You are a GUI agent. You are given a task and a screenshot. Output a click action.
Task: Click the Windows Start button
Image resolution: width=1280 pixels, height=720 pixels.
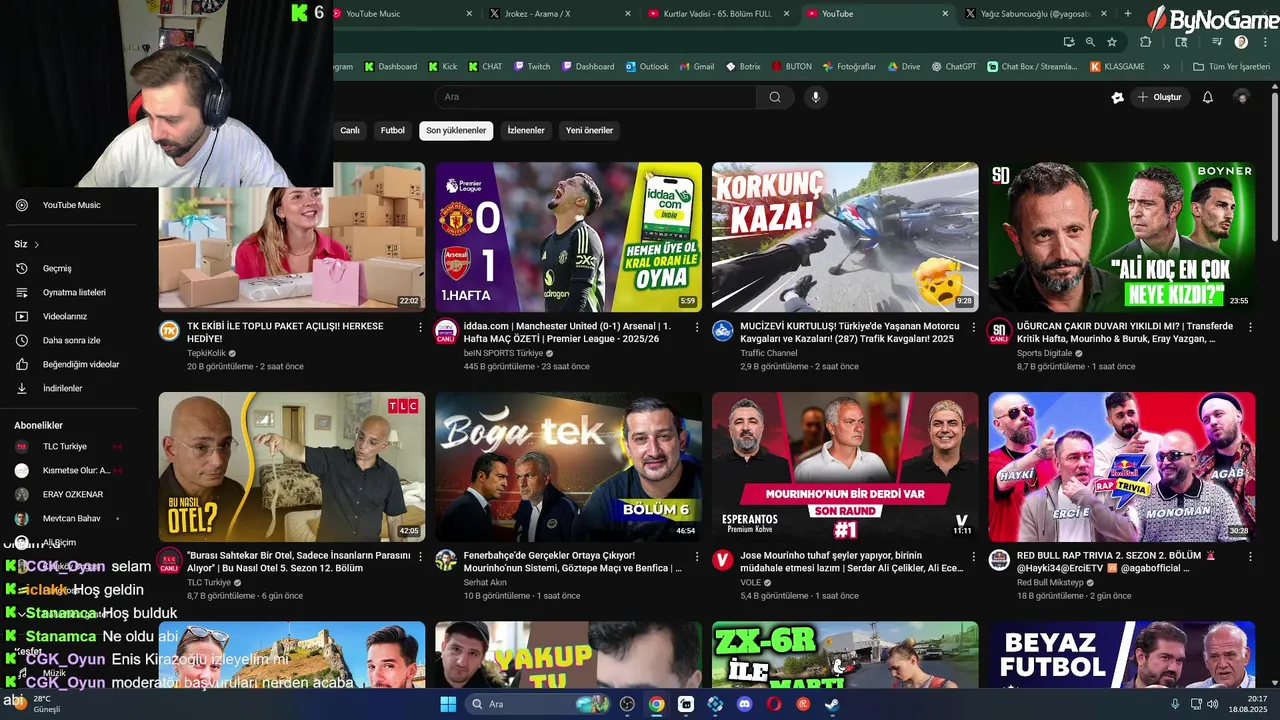click(448, 704)
